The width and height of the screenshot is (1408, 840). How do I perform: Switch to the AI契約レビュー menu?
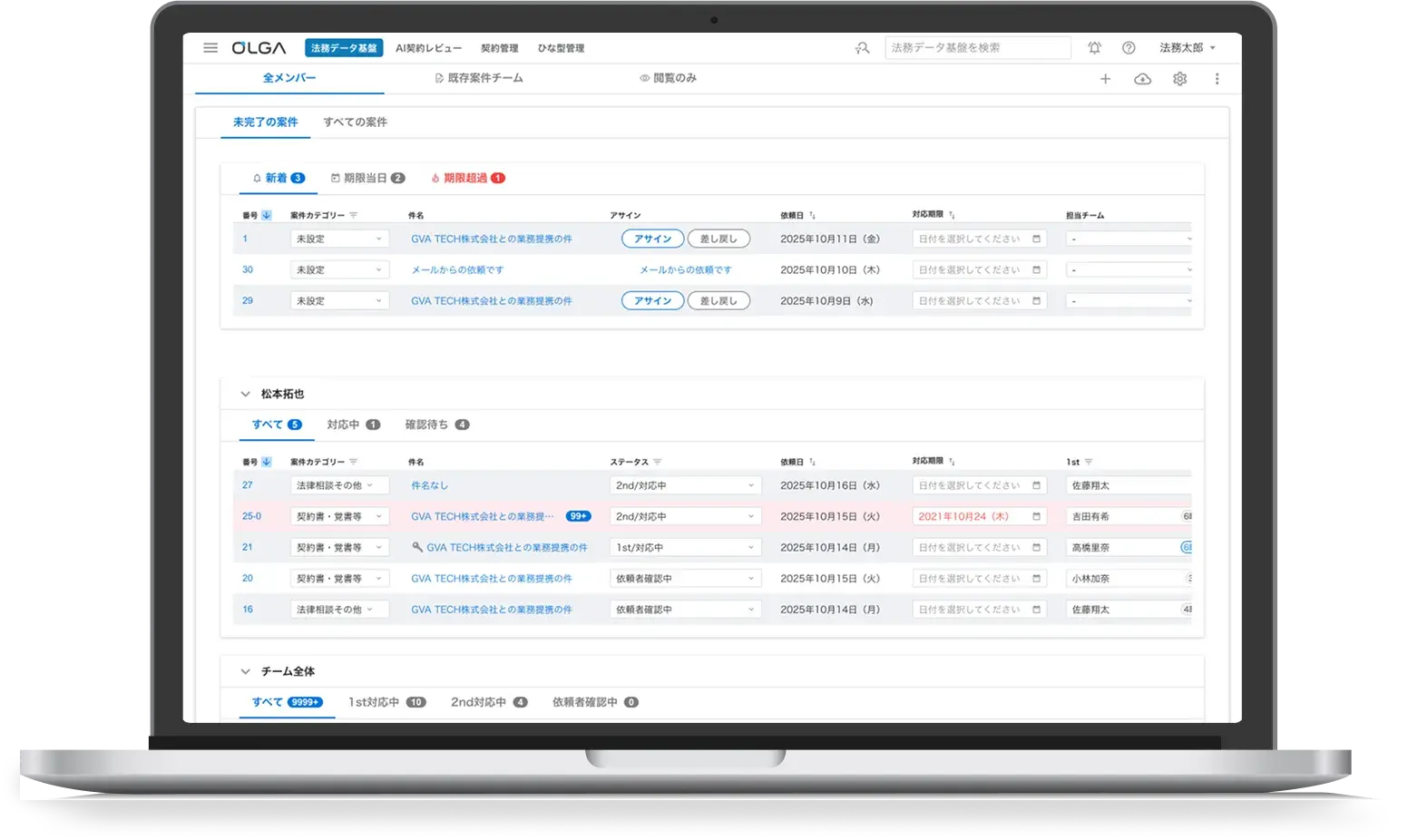[428, 48]
